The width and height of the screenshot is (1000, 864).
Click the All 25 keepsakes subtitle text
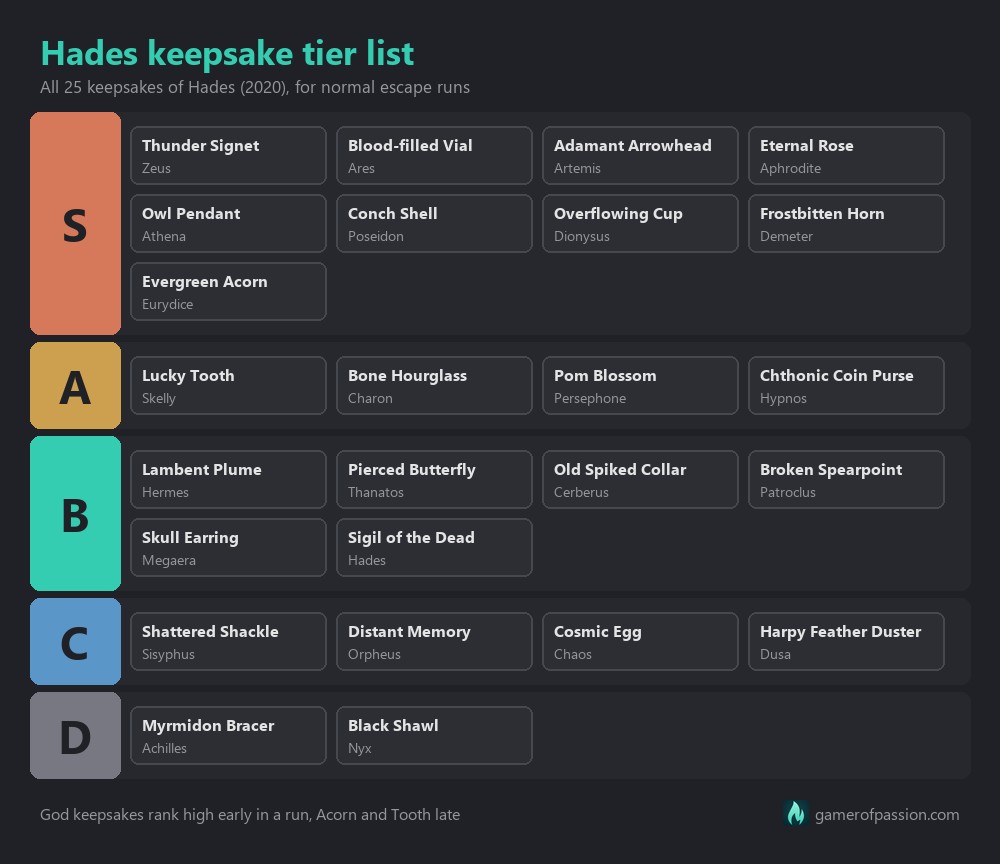point(255,87)
